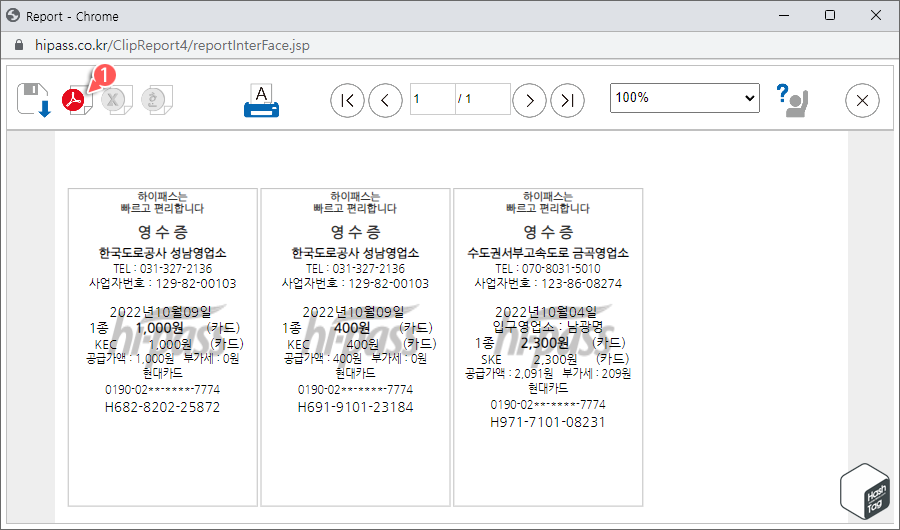Open the help icon with question mark
Screen dimensions: 900x530
(x=792, y=100)
